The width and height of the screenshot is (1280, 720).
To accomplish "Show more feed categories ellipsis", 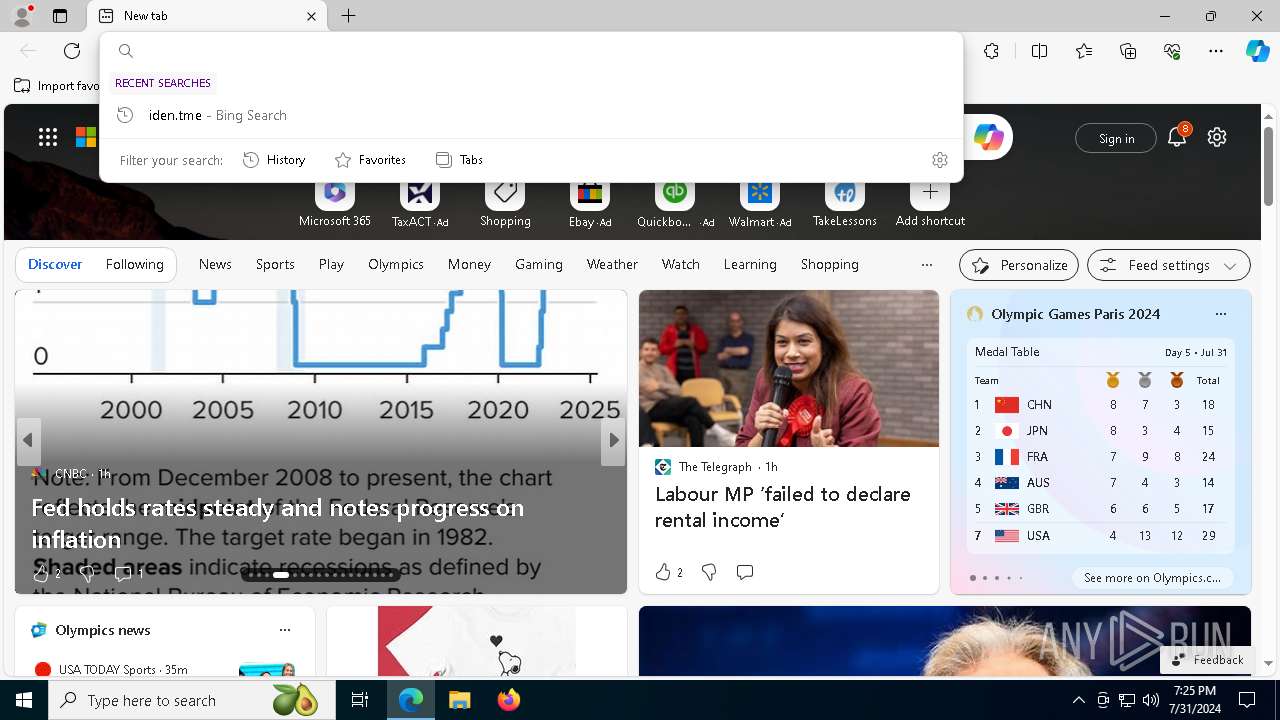I will coord(927,265).
